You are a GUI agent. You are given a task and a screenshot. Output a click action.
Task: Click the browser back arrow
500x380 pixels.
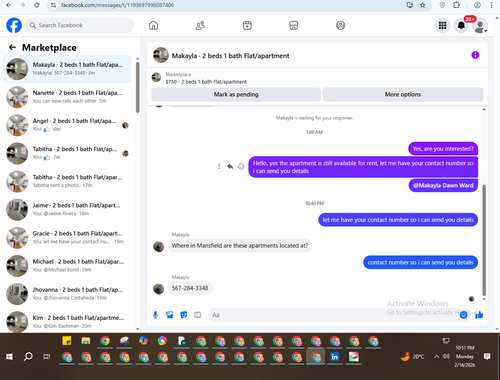tap(9, 5)
